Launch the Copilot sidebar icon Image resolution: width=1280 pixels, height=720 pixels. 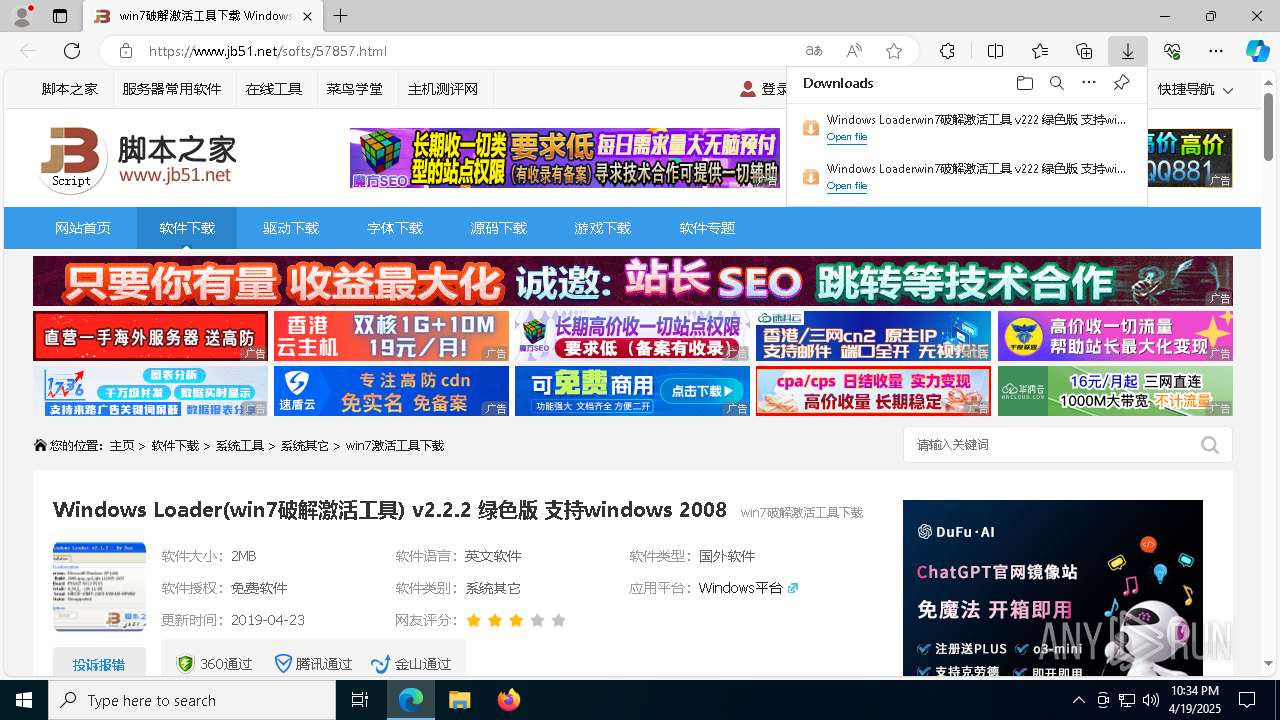click(x=1257, y=51)
